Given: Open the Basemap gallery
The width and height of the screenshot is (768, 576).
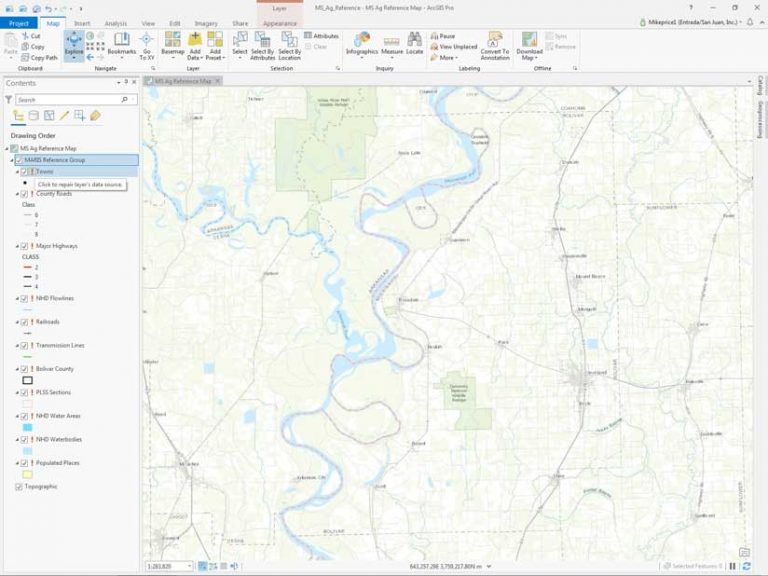Looking at the screenshot, I should (x=172, y=45).
